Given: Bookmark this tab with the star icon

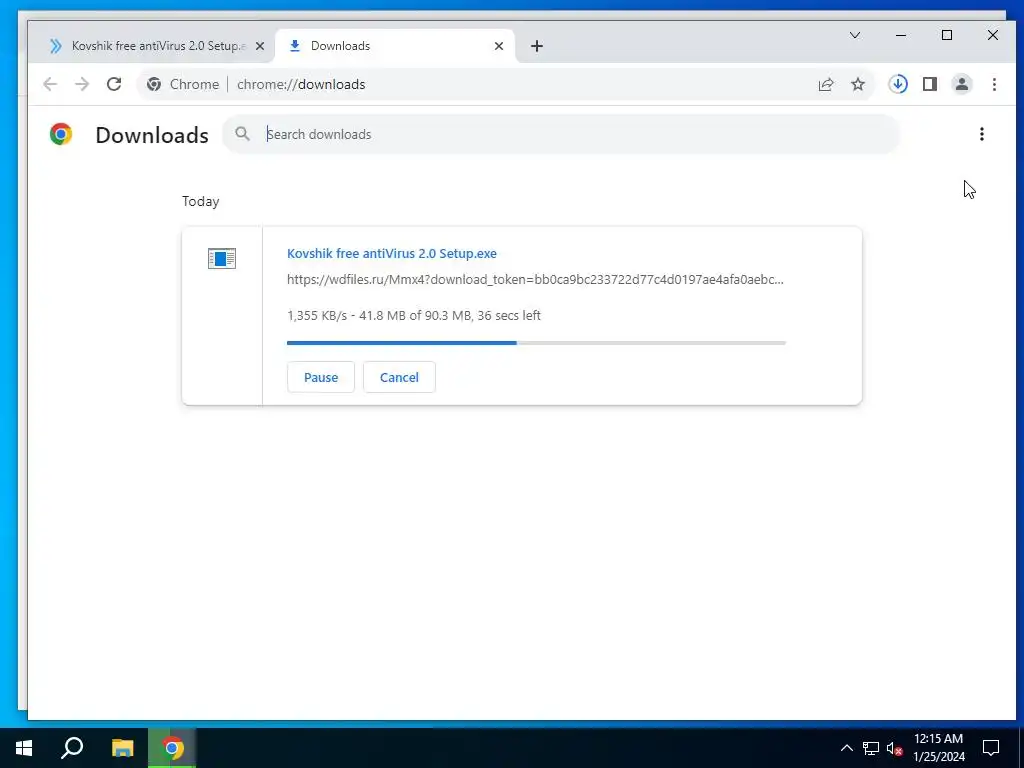Looking at the screenshot, I should (858, 84).
